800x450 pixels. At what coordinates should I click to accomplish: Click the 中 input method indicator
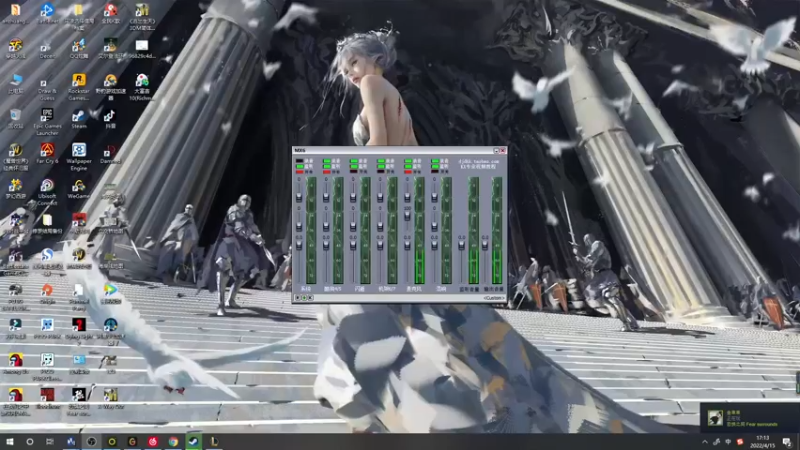point(728,442)
